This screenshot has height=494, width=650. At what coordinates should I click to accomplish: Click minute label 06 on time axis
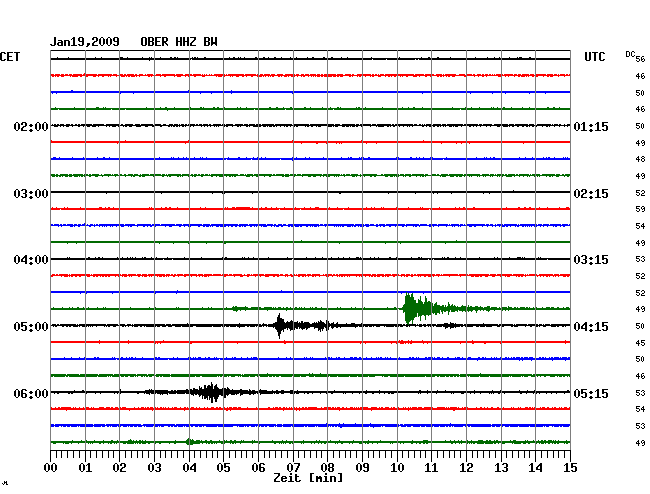point(258,468)
